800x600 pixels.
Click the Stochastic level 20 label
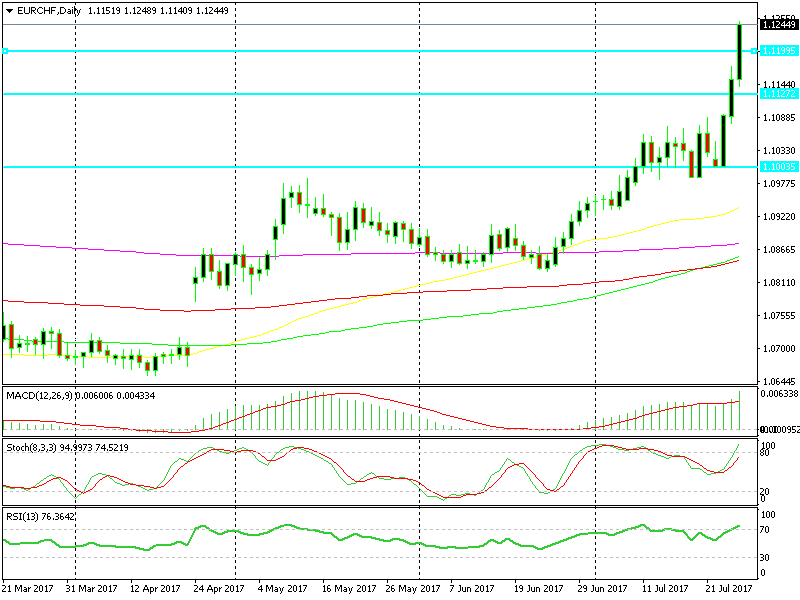(765, 492)
